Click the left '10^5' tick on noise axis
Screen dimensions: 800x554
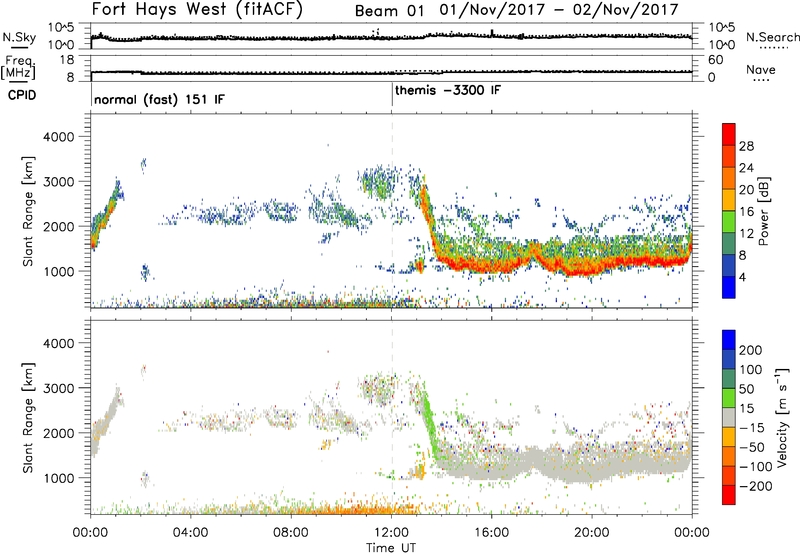pyautogui.click(x=61, y=28)
